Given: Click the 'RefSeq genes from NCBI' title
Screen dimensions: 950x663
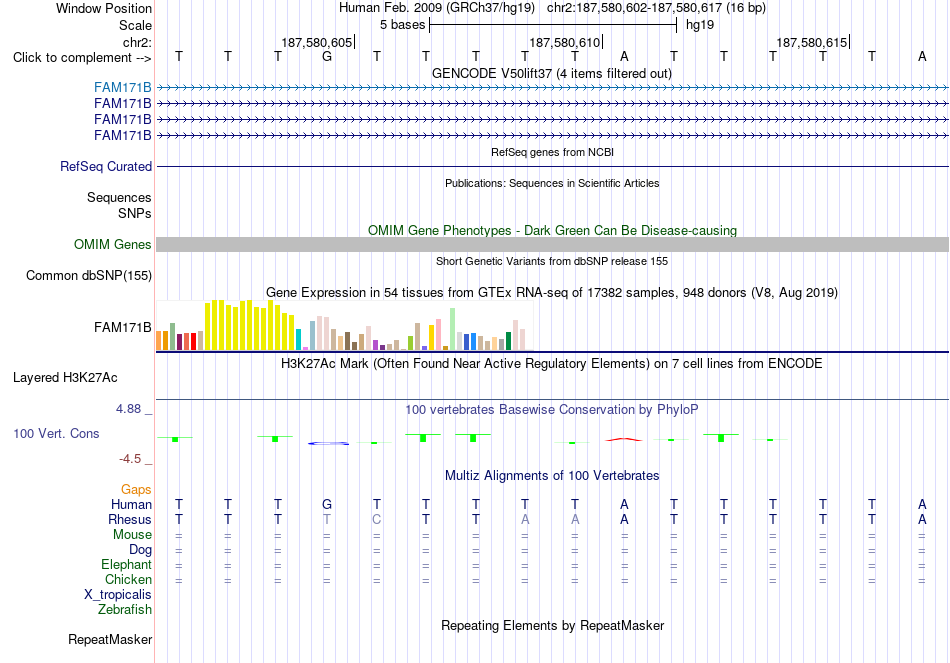Looking at the screenshot, I should pos(552,152).
